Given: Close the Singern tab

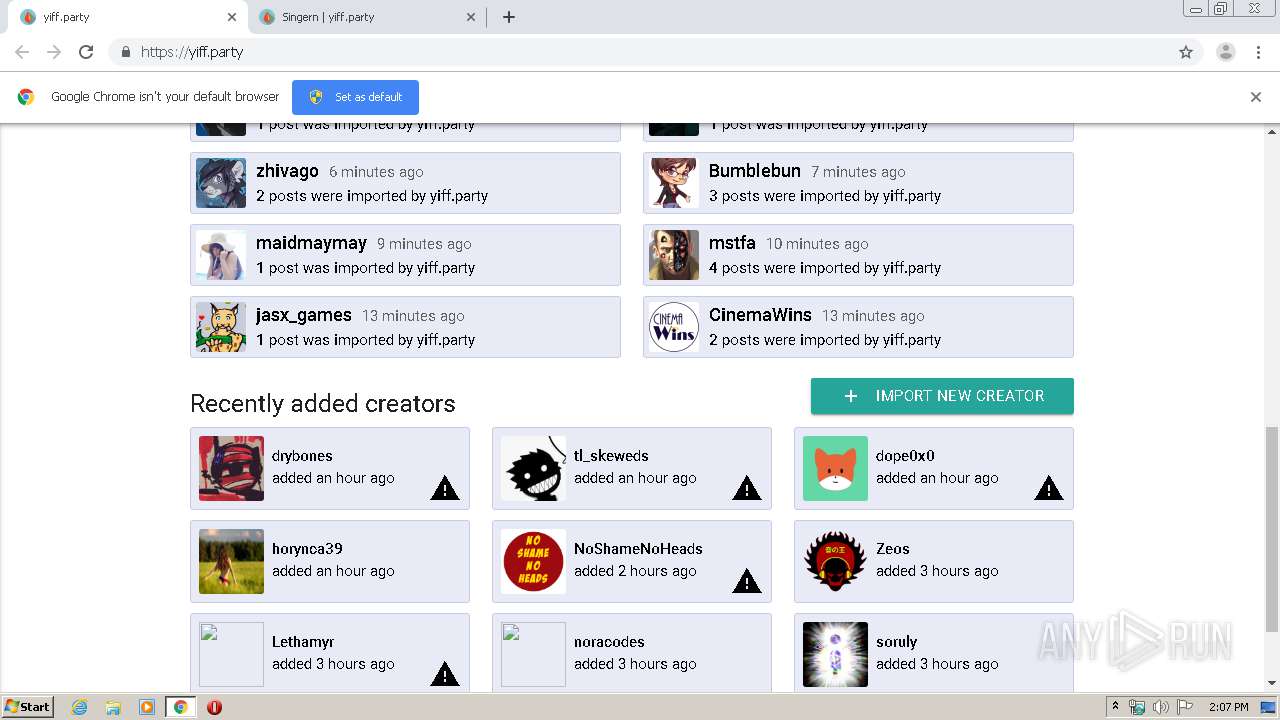Looking at the screenshot, I should pos(471,17).
